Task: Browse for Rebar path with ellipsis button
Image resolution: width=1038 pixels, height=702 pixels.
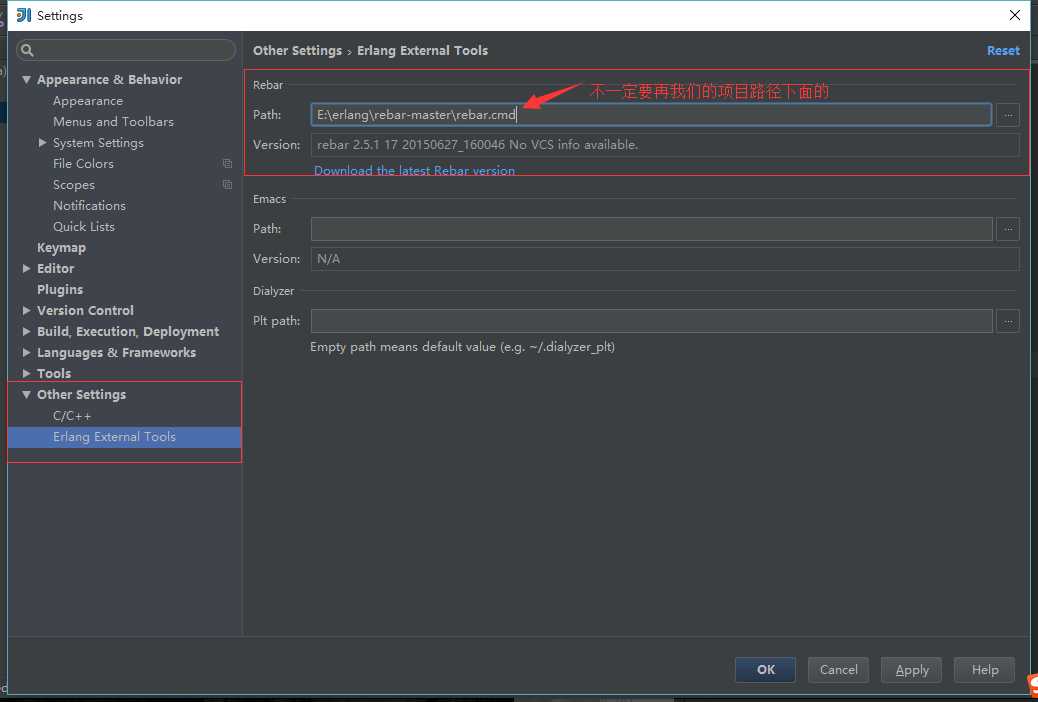Action: [1008, 115]
